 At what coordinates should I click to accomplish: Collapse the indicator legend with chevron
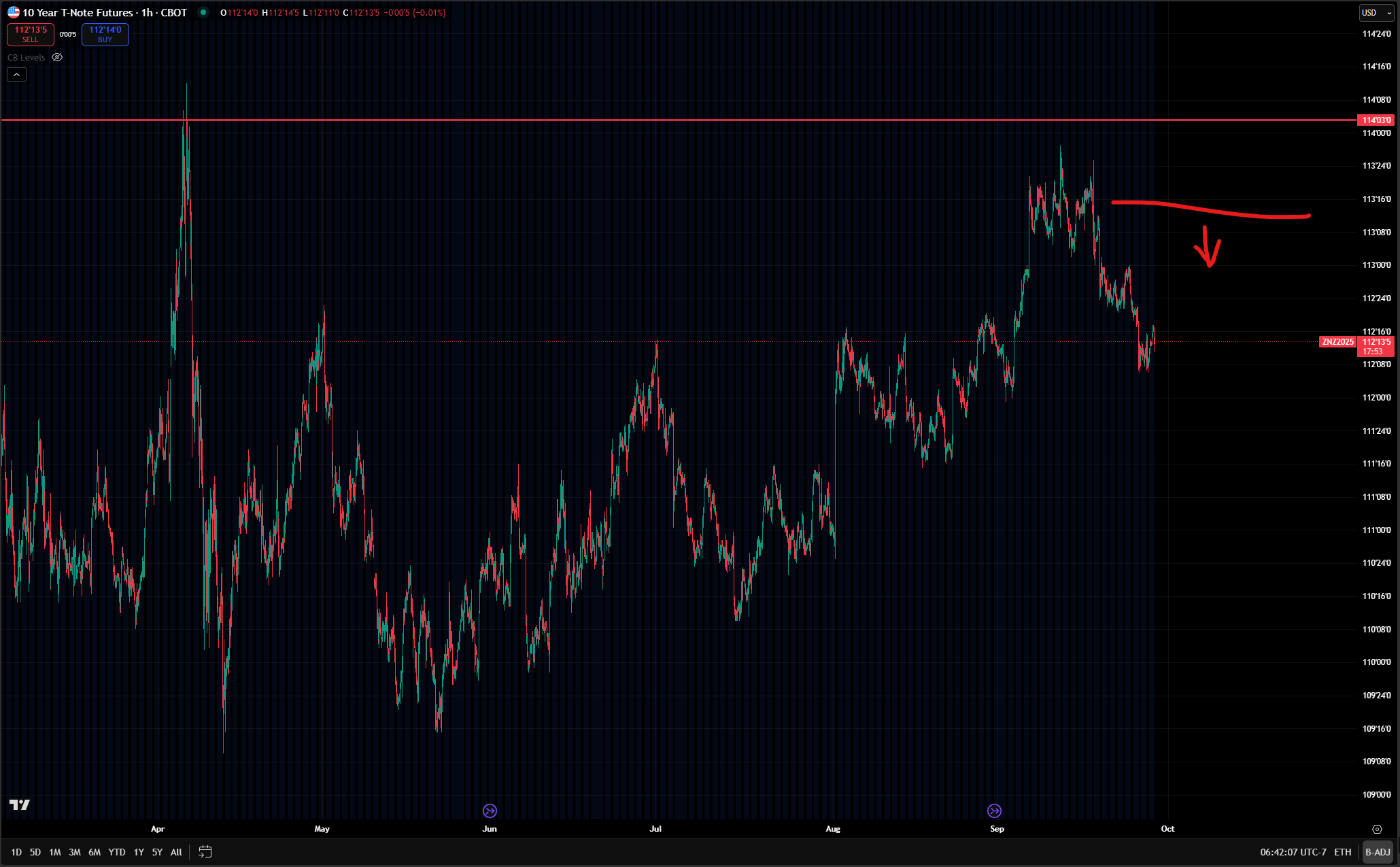click(x=16, y=74)
